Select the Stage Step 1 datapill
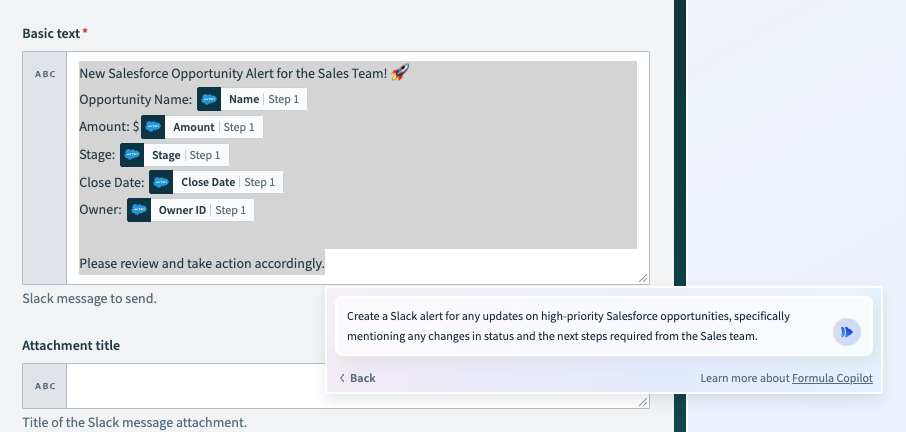906x432 pixels. (x=174, y=155)
